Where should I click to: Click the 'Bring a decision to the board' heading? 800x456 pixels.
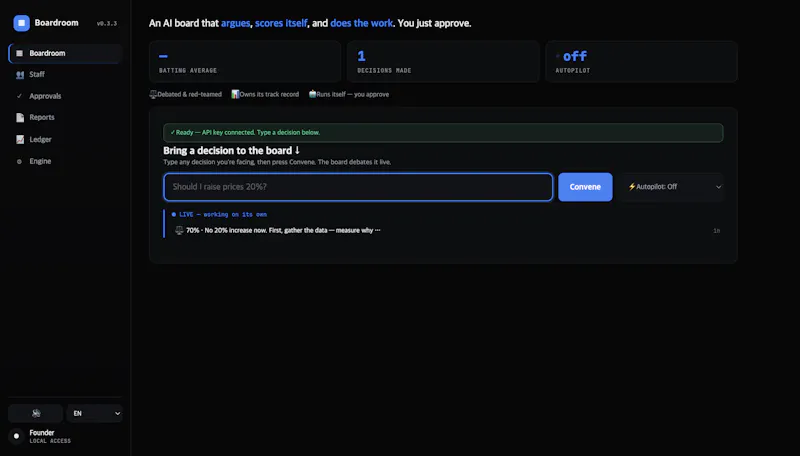click(x=232, y=150)
